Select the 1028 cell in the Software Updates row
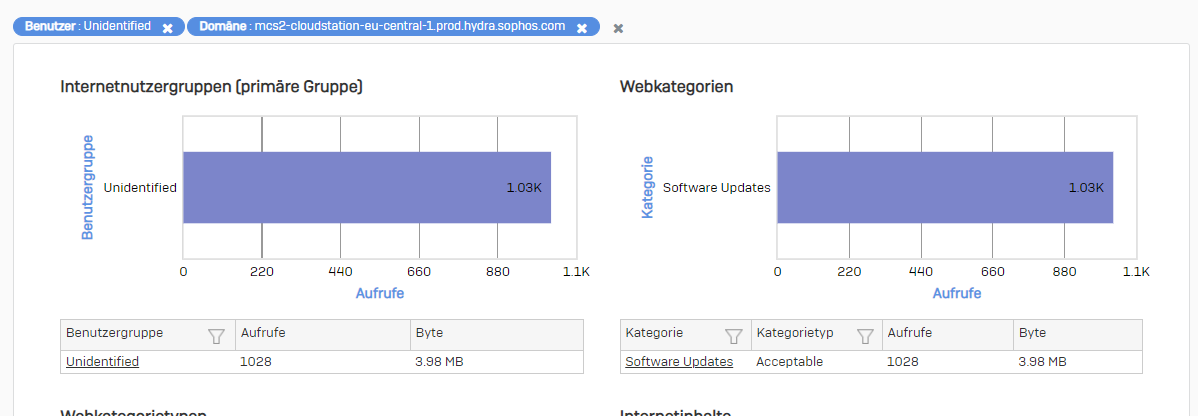The width and height of the screenshot is (1198, 416). [x=902, y=362]
